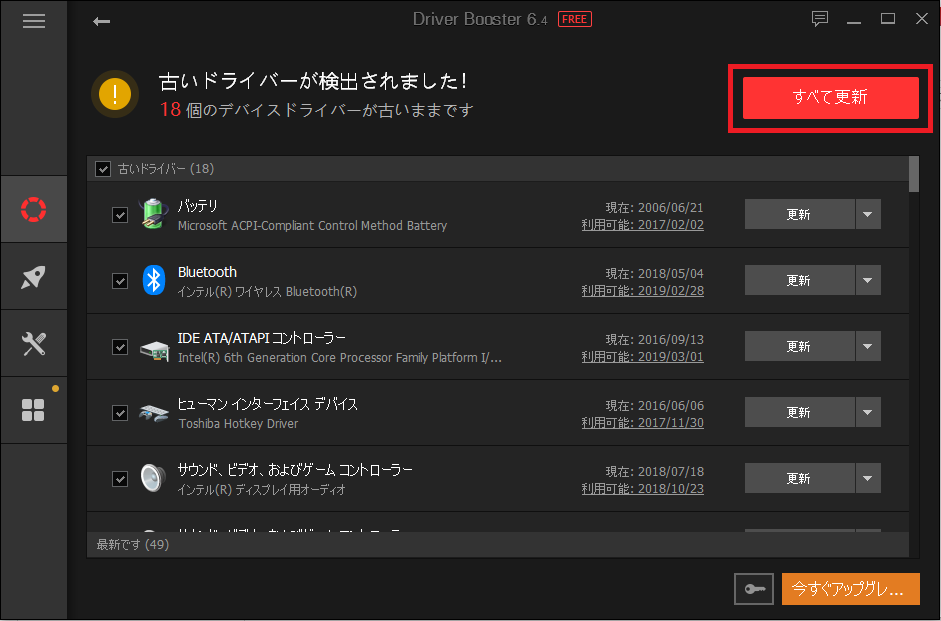Viewport: 941px width, 621px height.
Task: Open the dropdown next to Bluetooth's 更新 button
Action: pos(867,280)
